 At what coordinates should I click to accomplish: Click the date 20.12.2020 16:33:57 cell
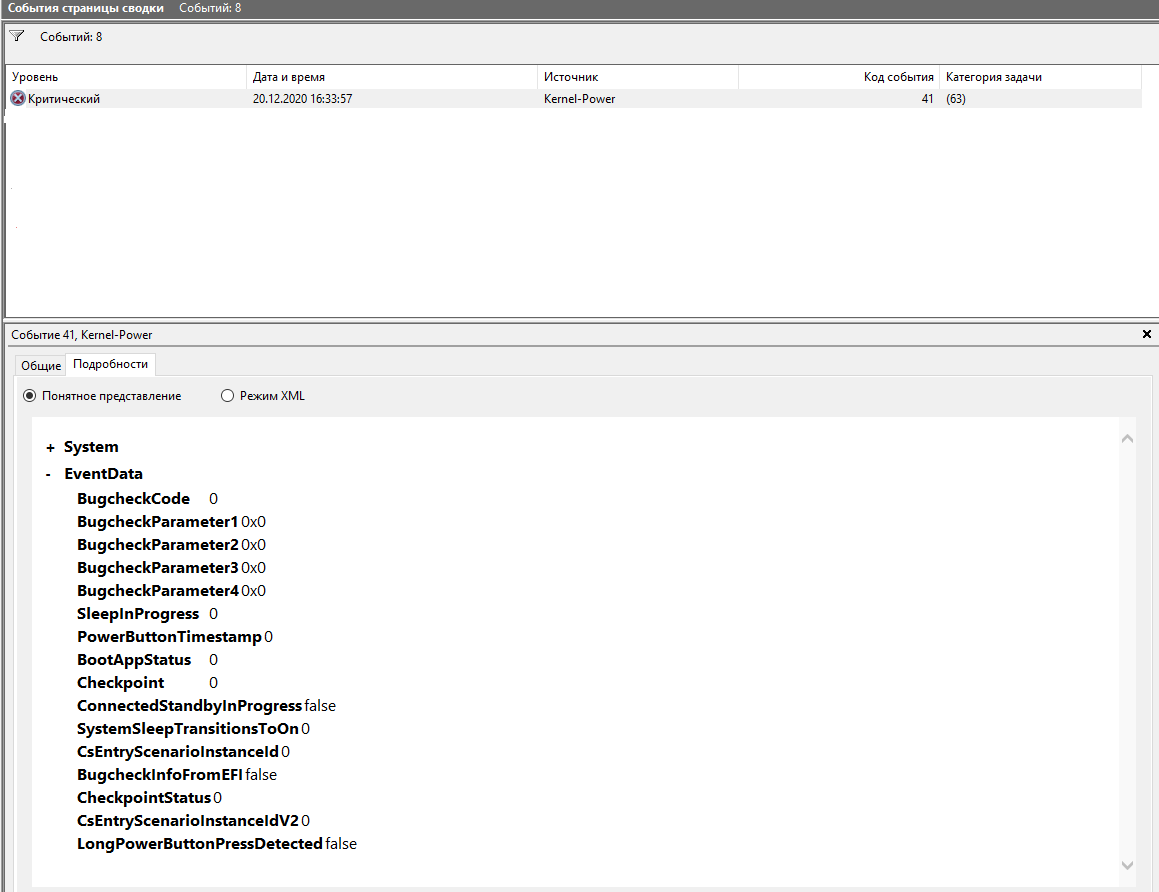click(302, 98)
